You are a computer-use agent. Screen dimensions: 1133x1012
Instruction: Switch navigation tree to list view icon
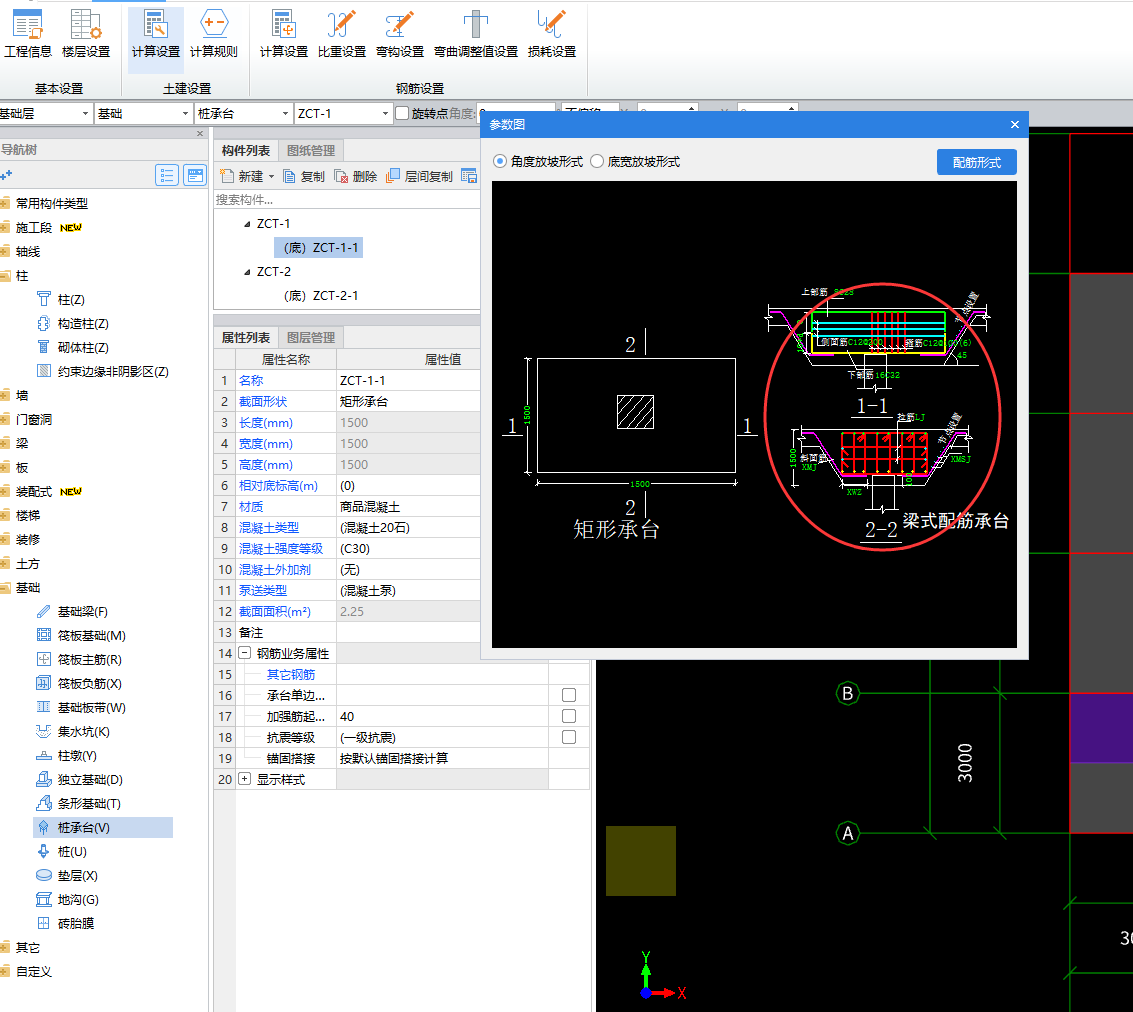coord(167,176)
